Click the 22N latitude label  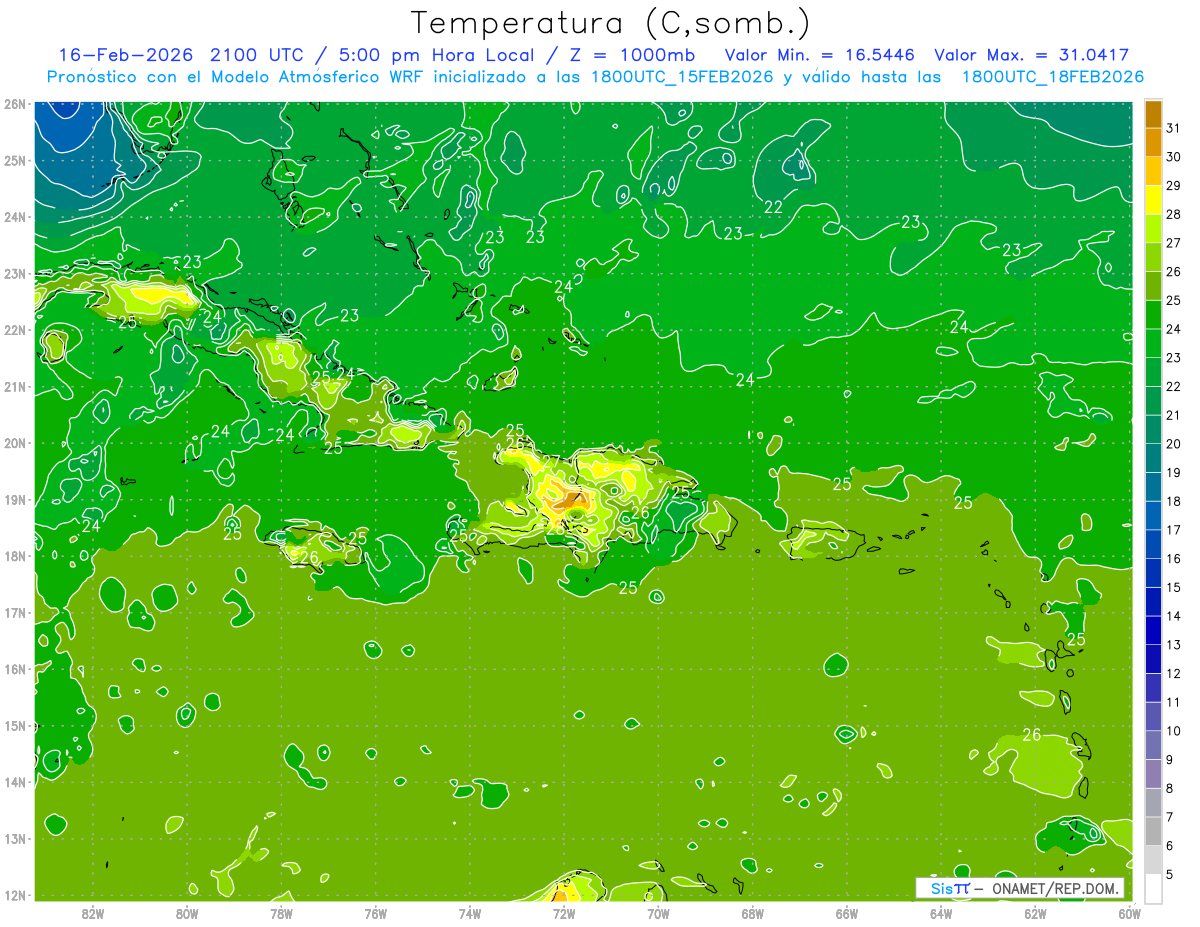point(14,330)
